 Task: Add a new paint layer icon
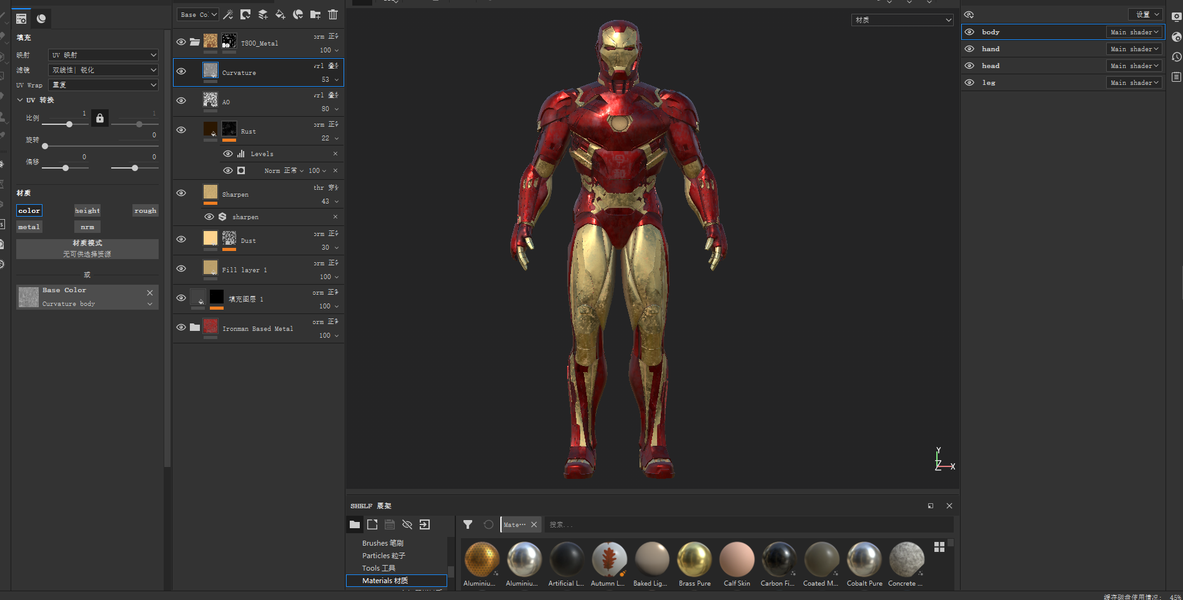pyautogui.click(x=263, y=14)
